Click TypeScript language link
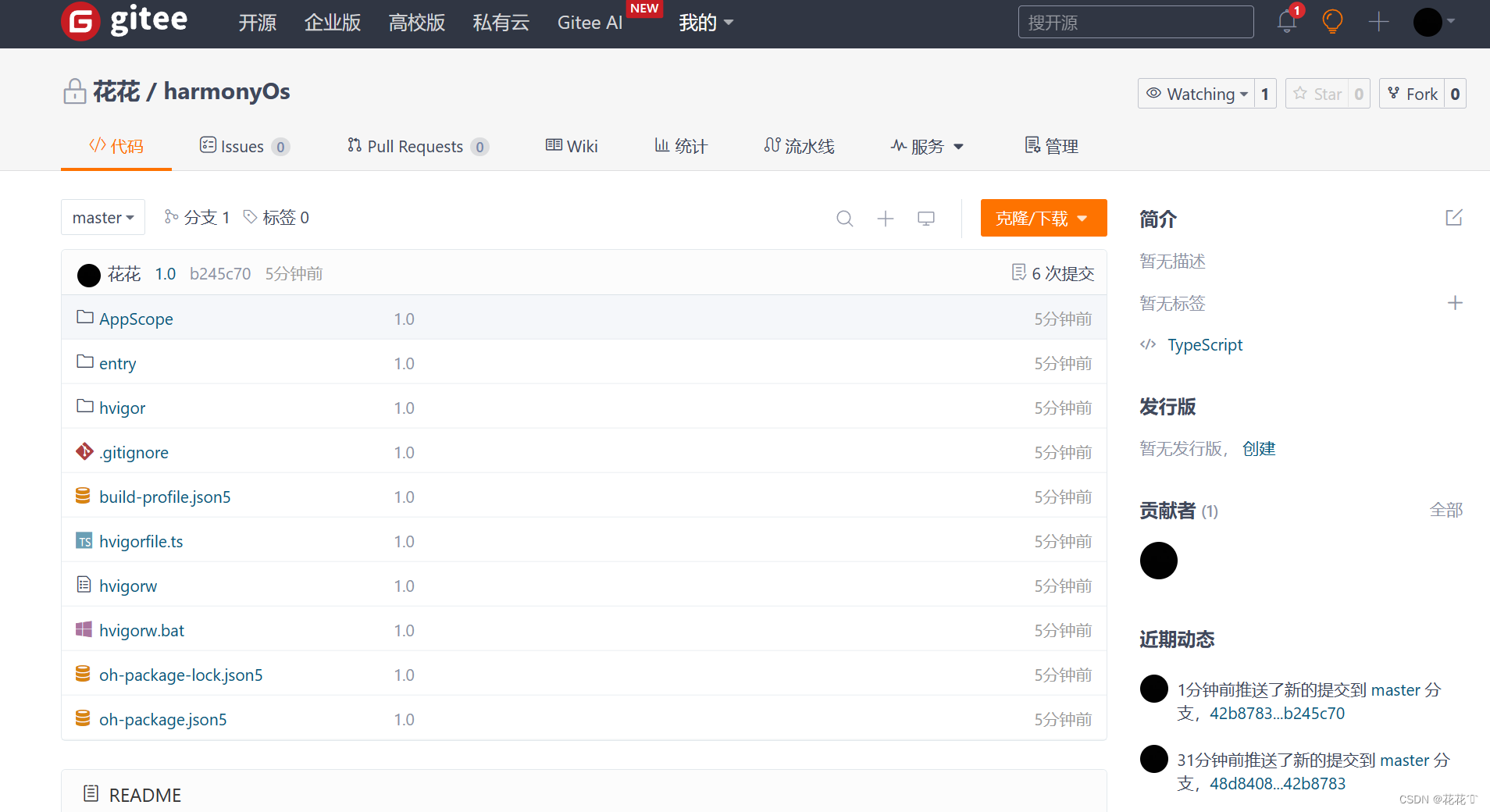 [1205, 345]
